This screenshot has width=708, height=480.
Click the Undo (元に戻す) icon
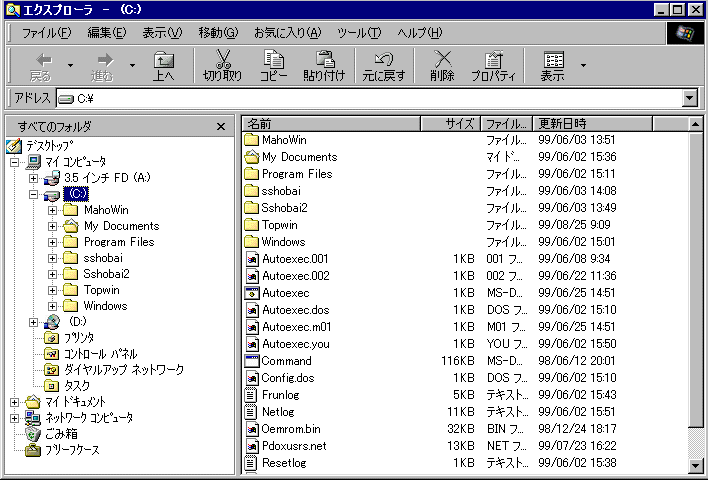tap(384, 59)
